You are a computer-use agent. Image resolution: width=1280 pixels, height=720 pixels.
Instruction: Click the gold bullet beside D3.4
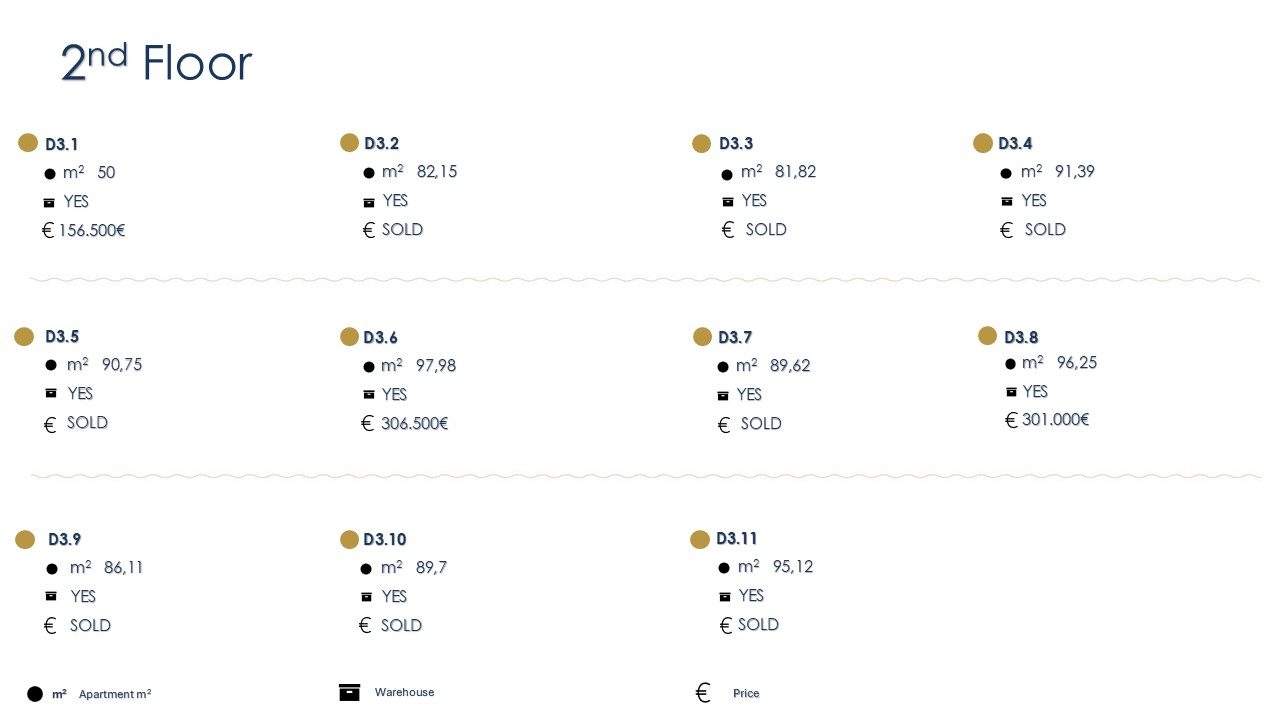pos(983,143)
